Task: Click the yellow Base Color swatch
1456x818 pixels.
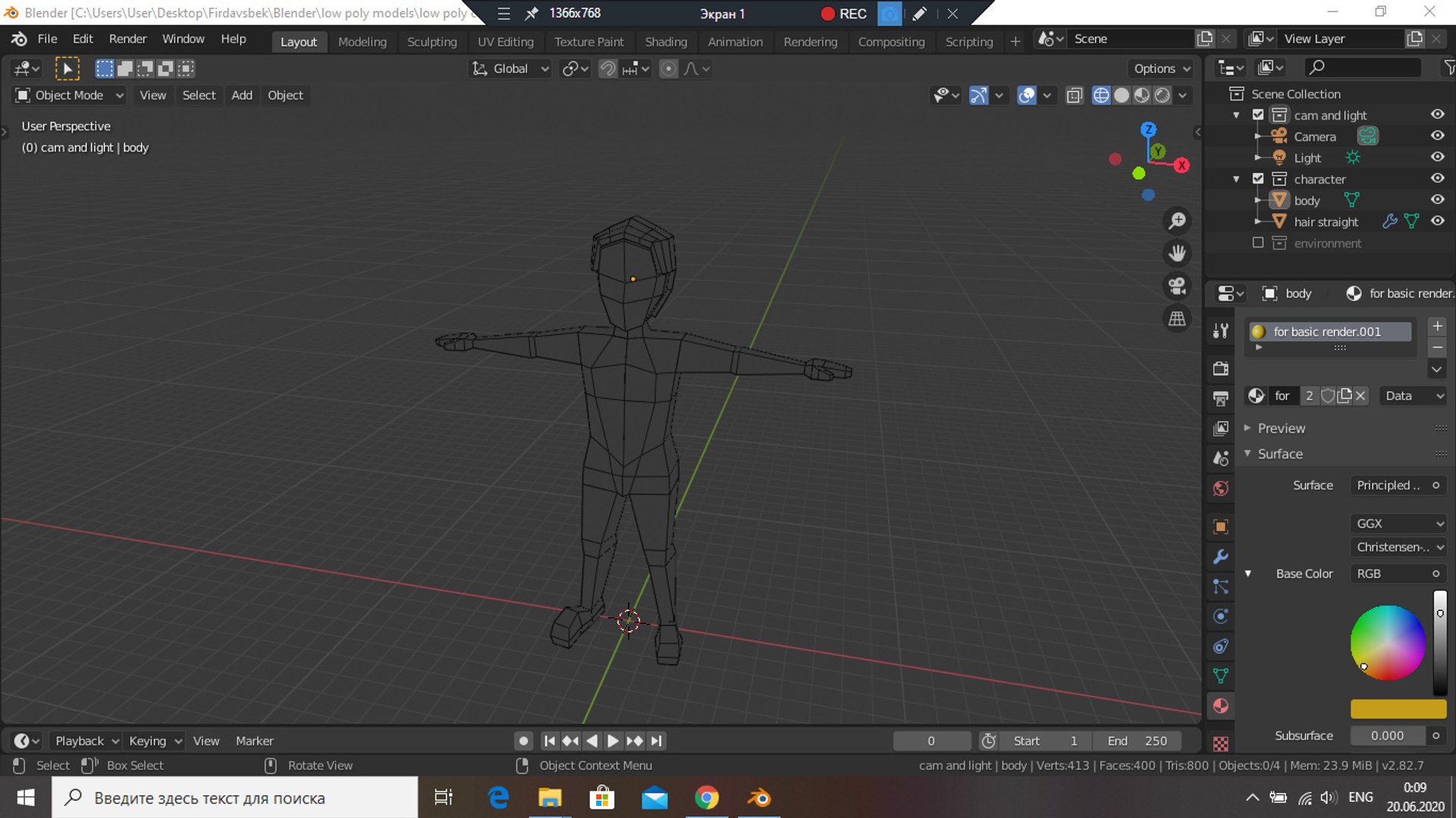Action: click(x=1398, y=710)
